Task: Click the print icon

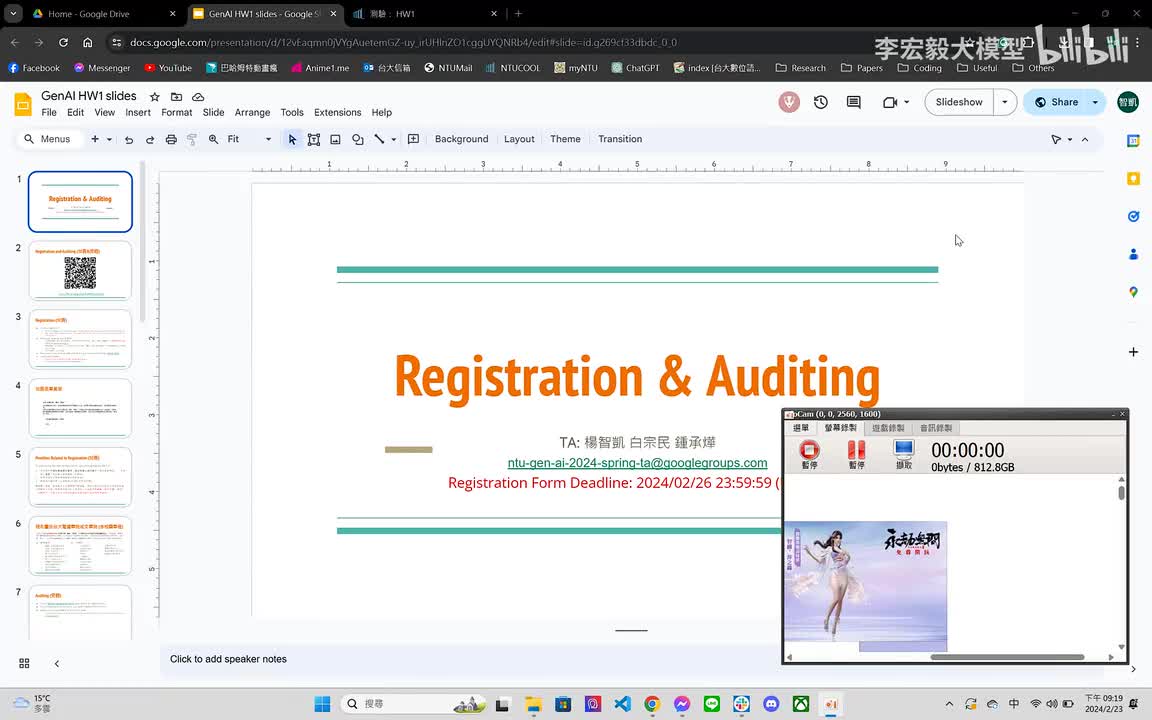Action: coord(171,140)
